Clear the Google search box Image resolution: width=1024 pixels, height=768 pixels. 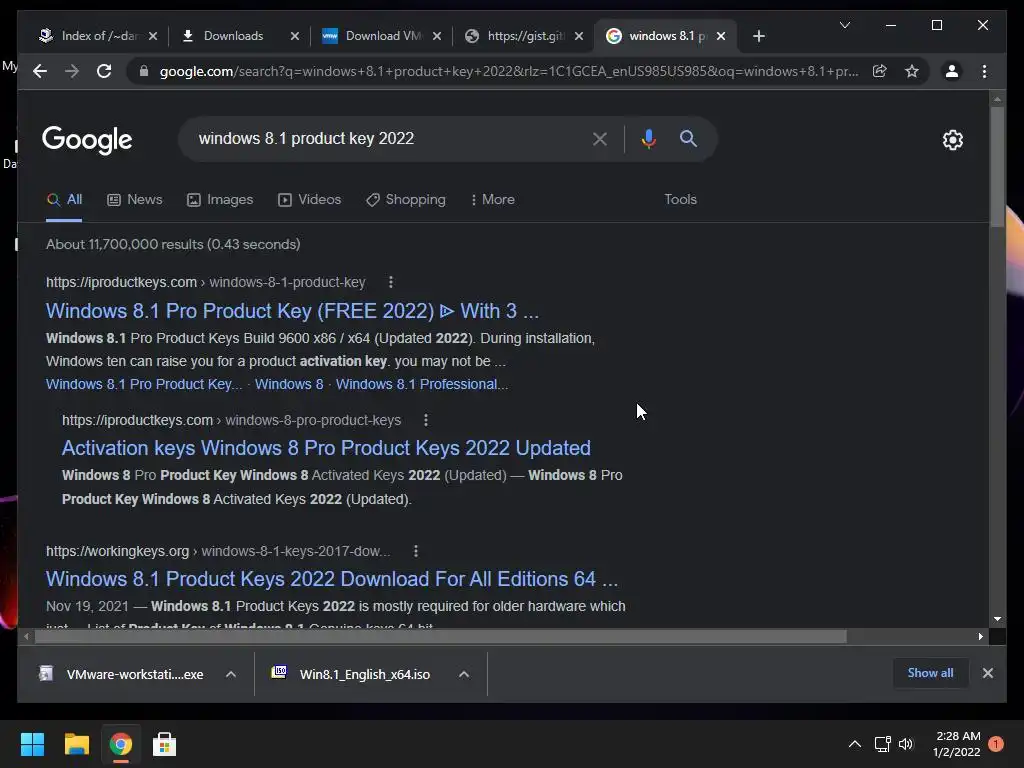[x=600, y=138]
